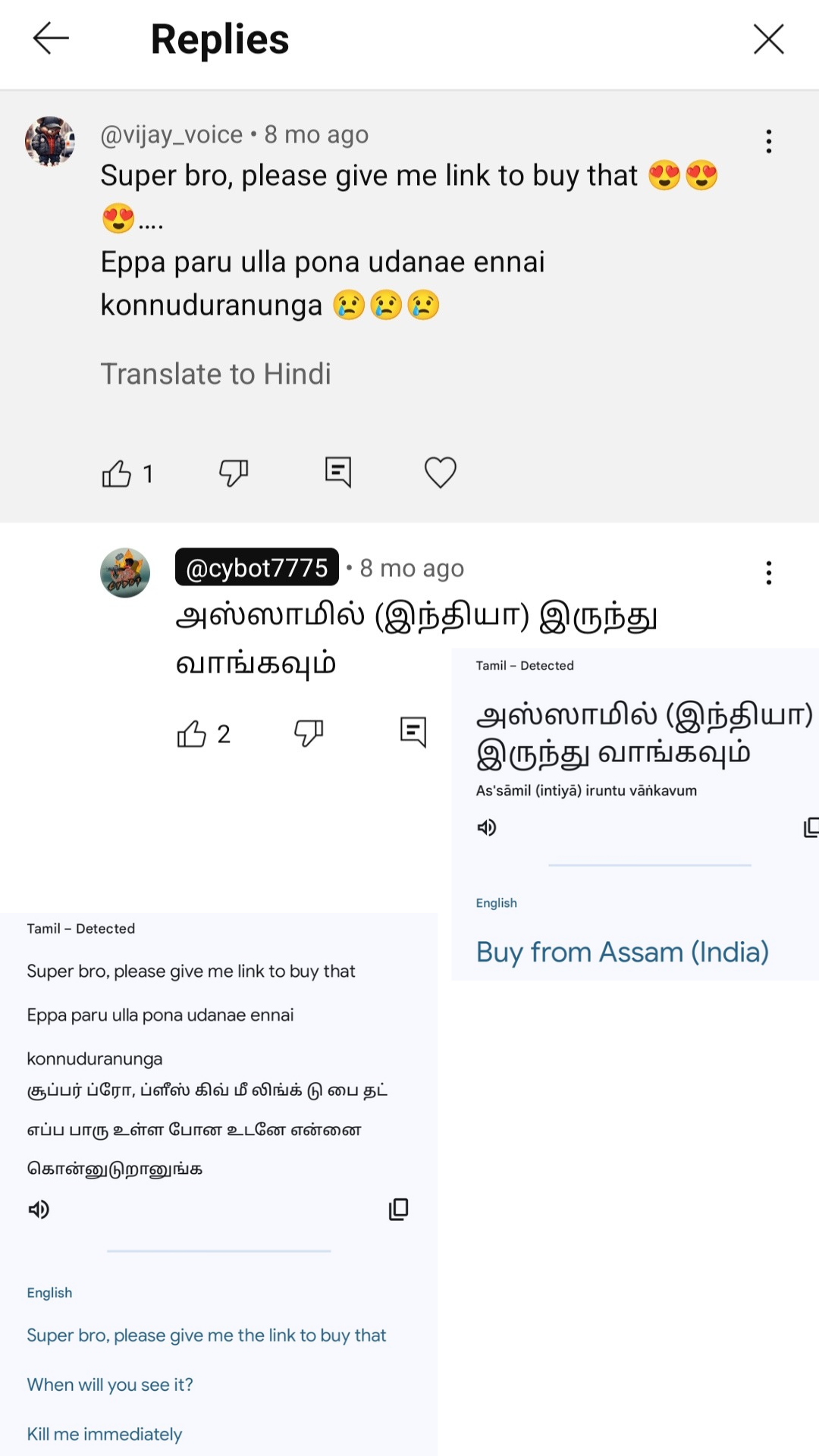This screenshot has height=1456, width=819.
Task: Dislike the cybot7775 reply
Action: click(x=309, y=733)
